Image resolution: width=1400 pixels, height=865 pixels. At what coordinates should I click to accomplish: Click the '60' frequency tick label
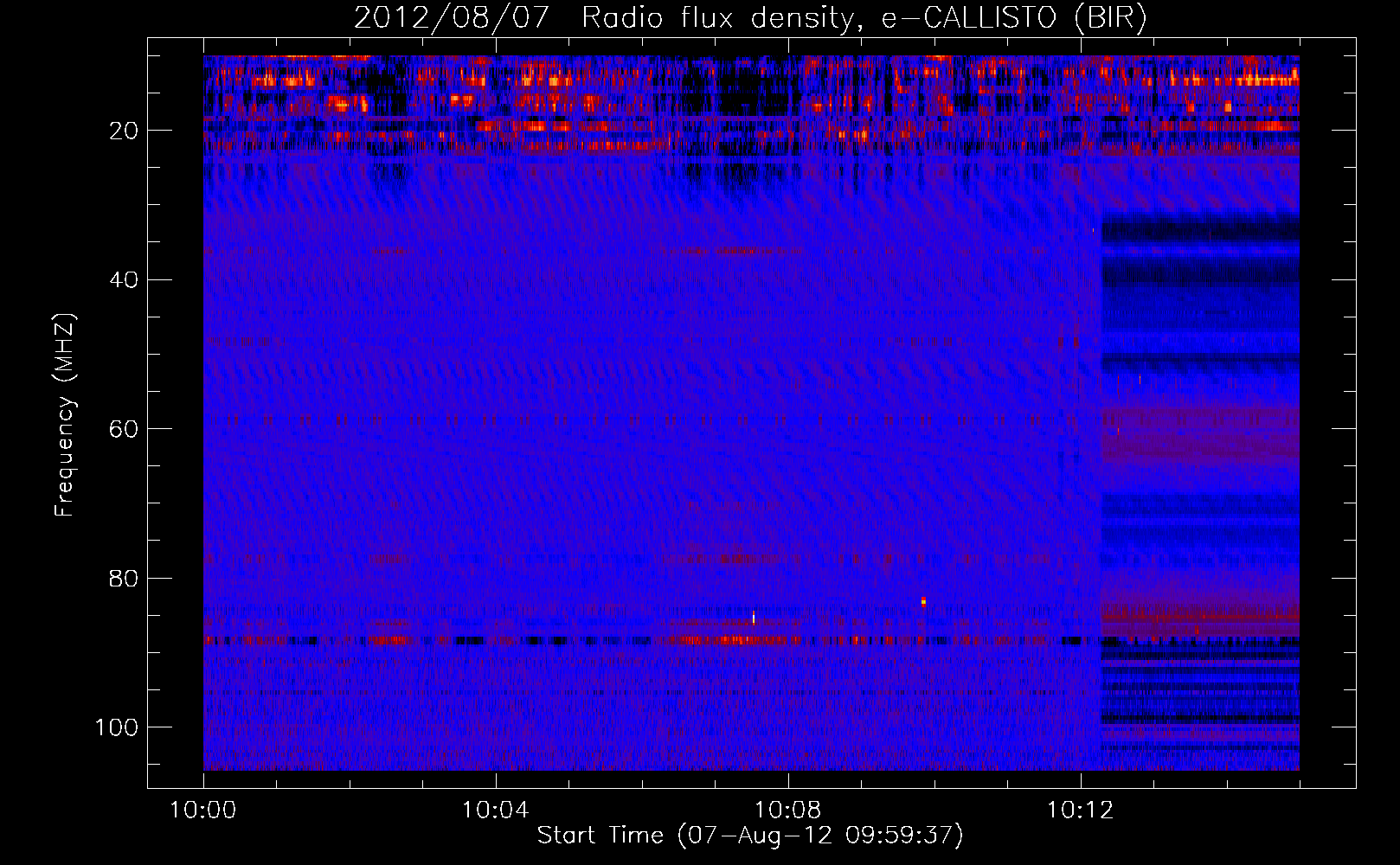point(124,429)
